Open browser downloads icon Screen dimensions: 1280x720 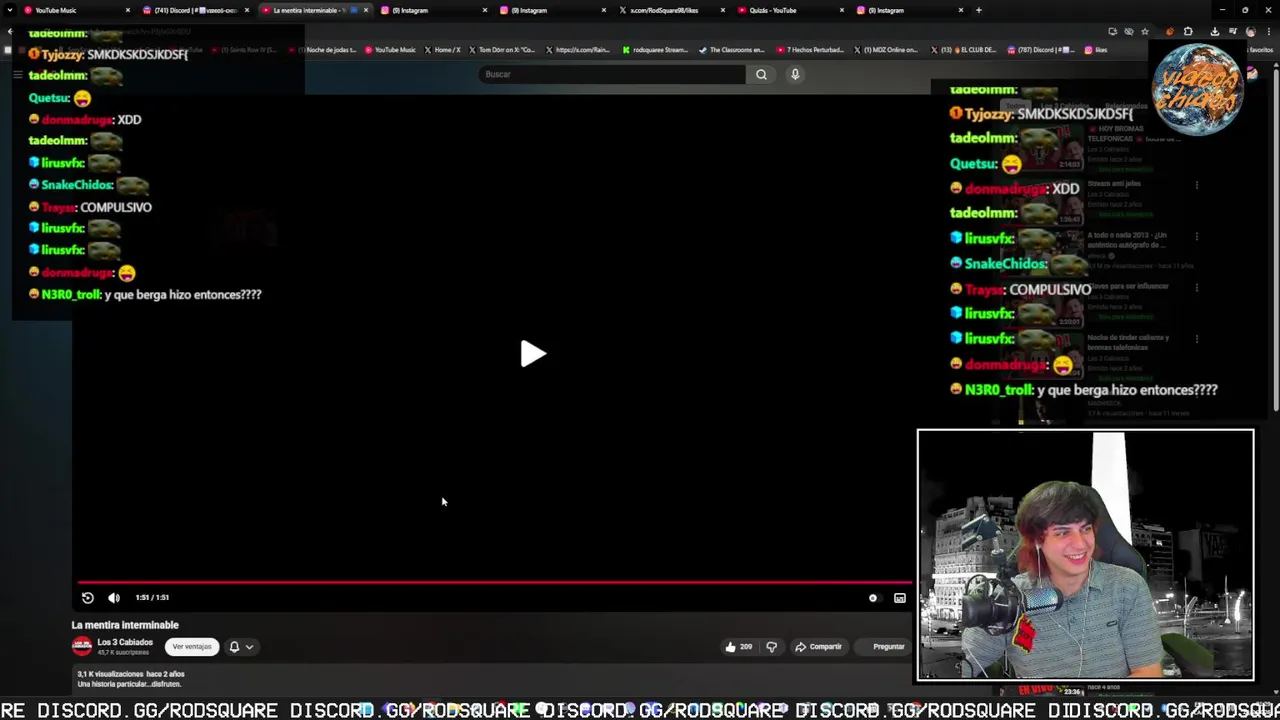[x=1214, y=31]
